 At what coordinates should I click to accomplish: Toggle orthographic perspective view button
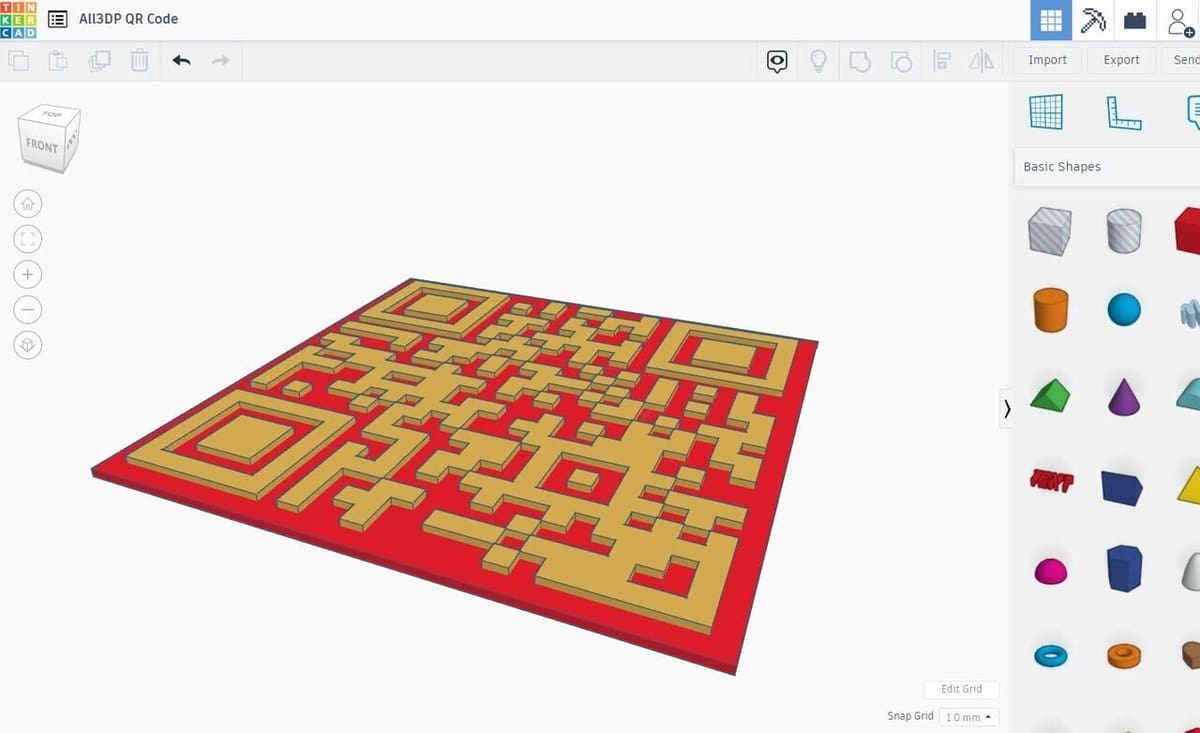click(28, 345)
